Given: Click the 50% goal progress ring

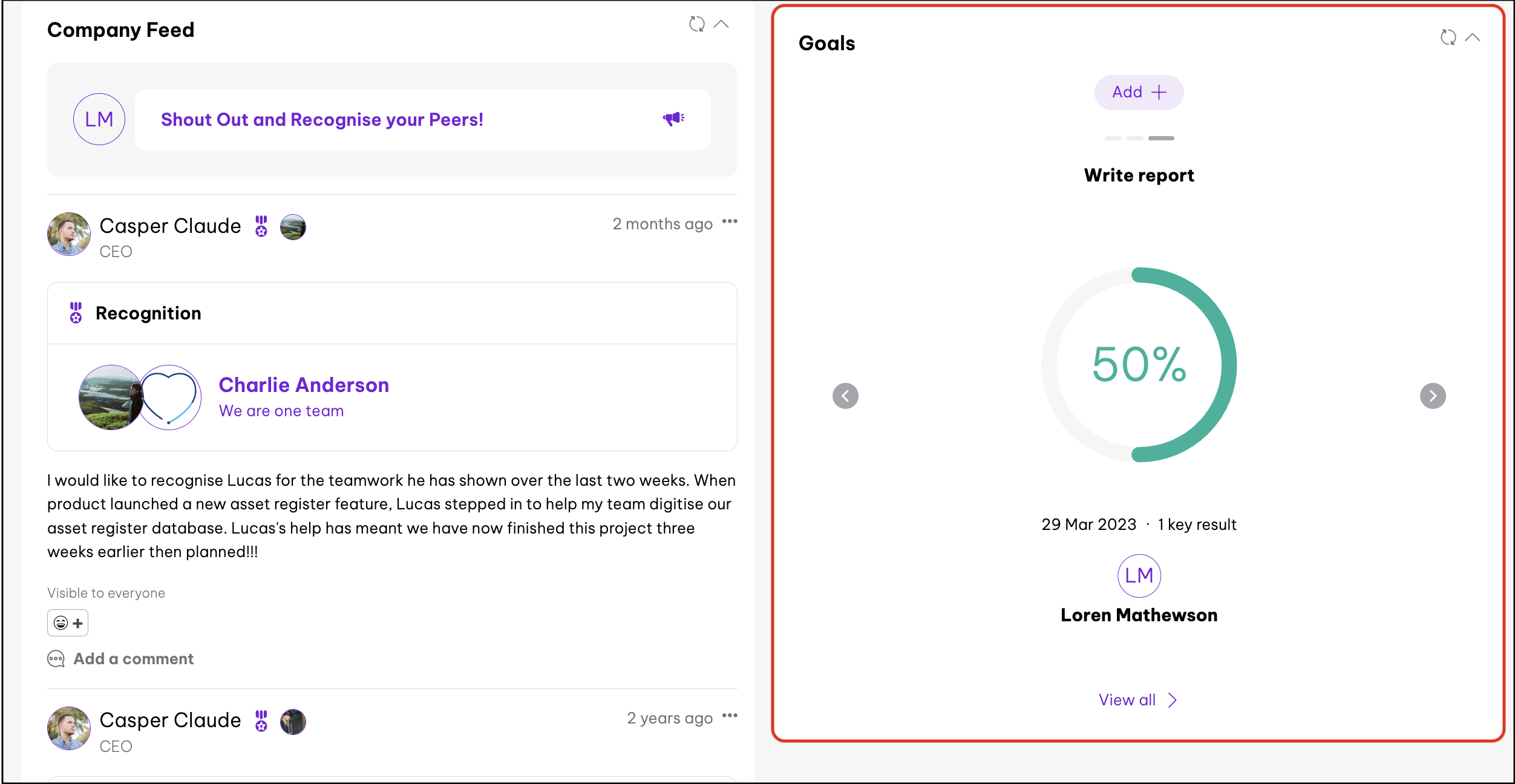Looking at the screenshot, I should pyautogui.click(x=1139, y=365).
